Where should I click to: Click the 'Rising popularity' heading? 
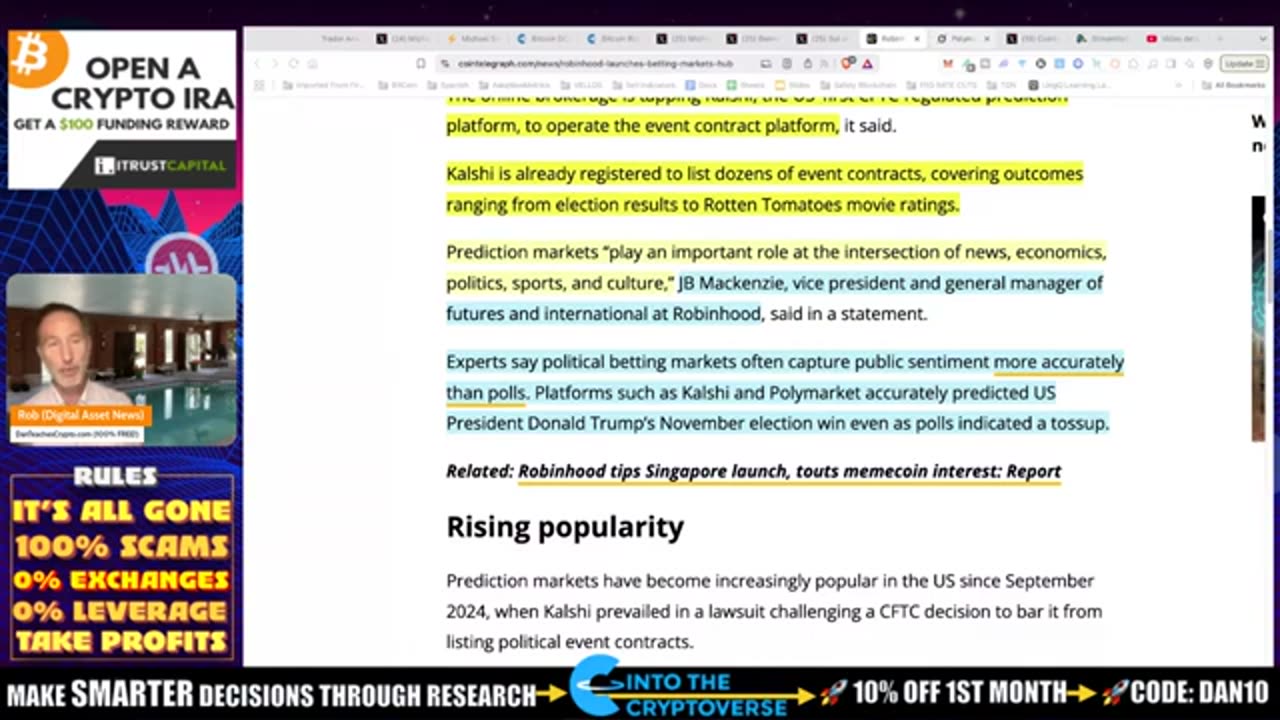click(x=565, y=527)
